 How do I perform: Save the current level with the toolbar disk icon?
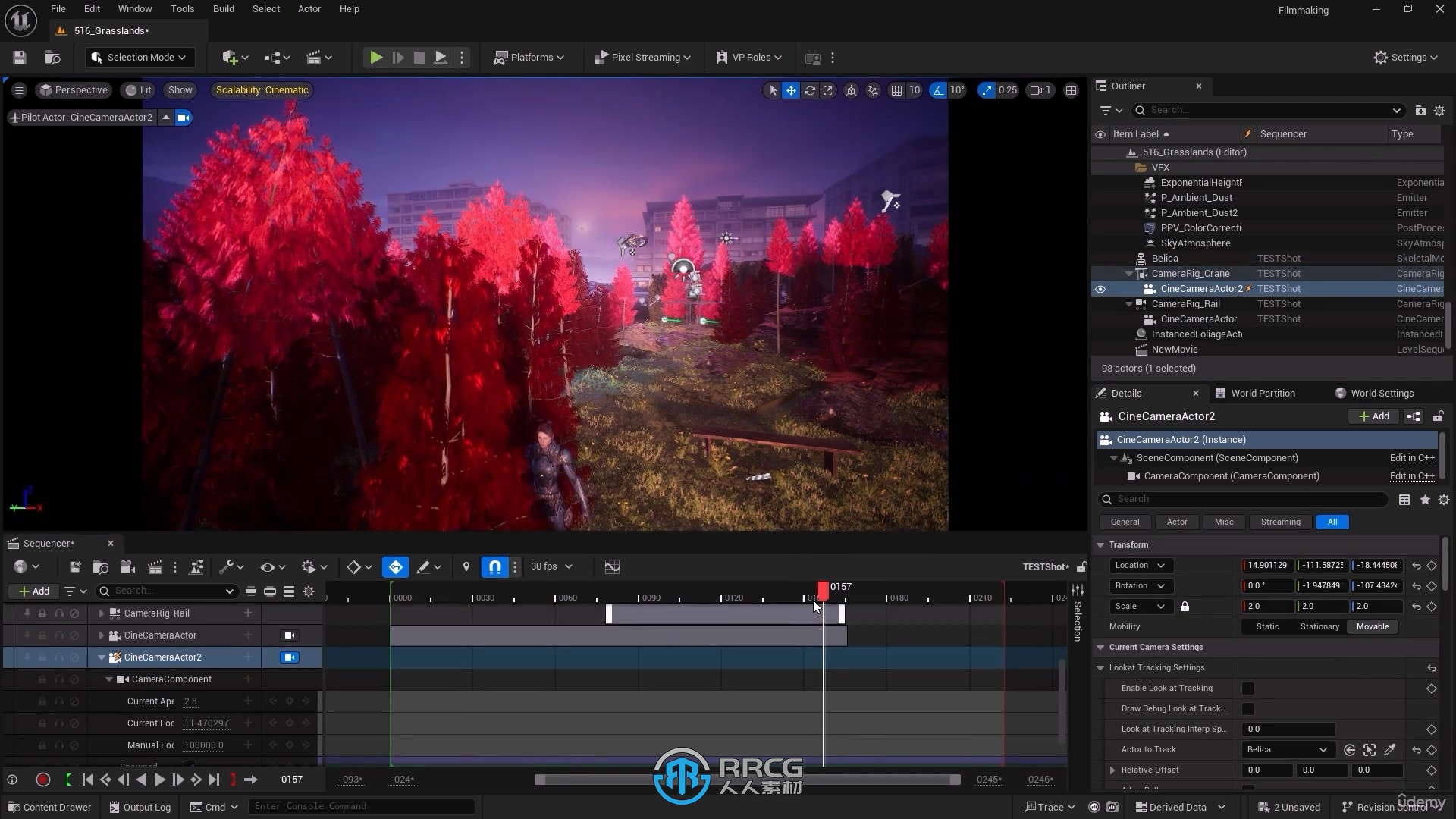click(x=20, y=58)
